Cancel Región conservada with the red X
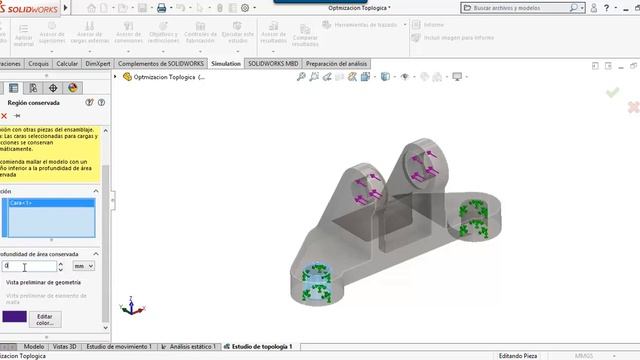The width and height of the screenshot is (640, 360). [4, 116]
